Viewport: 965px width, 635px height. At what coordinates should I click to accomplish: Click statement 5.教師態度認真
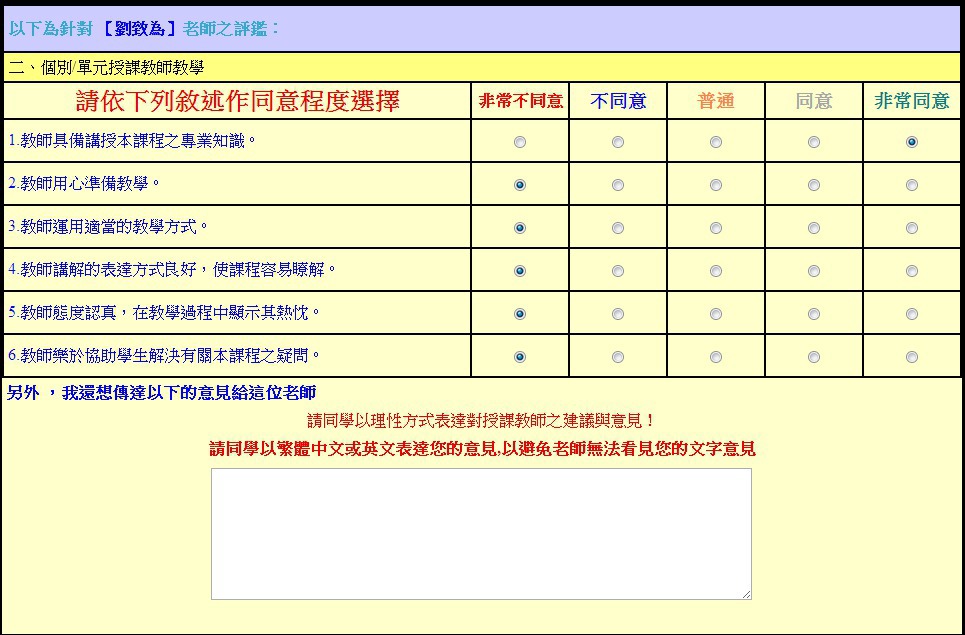pyautogui.click(x=164, y=313)
